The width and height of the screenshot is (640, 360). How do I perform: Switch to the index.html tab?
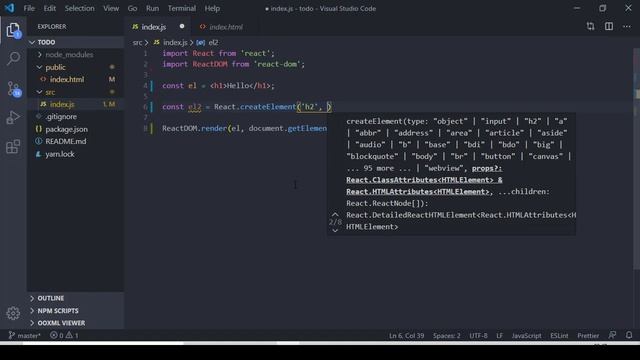226,27
